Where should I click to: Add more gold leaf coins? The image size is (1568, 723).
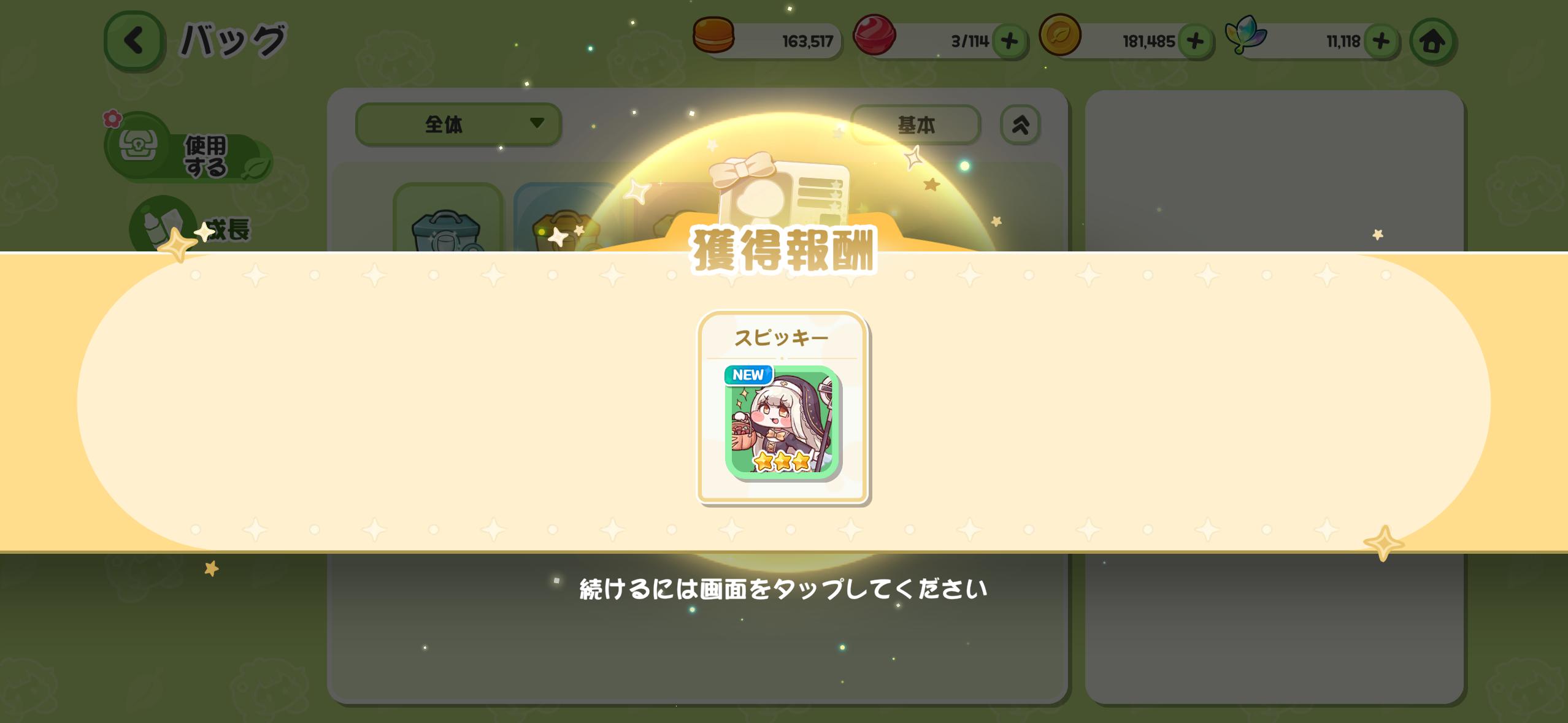coord(1195,42)
